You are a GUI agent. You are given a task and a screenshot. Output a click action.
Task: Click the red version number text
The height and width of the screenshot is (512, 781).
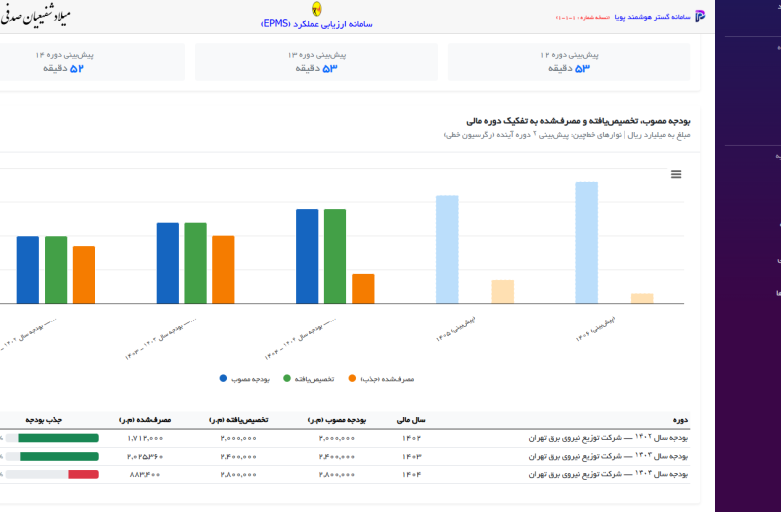point(583,17)
